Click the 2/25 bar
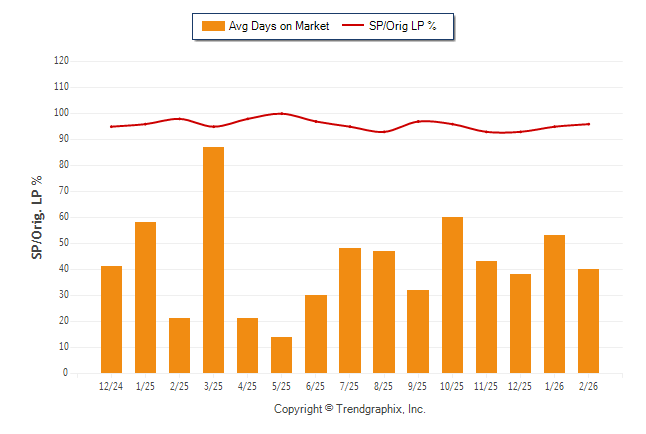 (179, 345)
